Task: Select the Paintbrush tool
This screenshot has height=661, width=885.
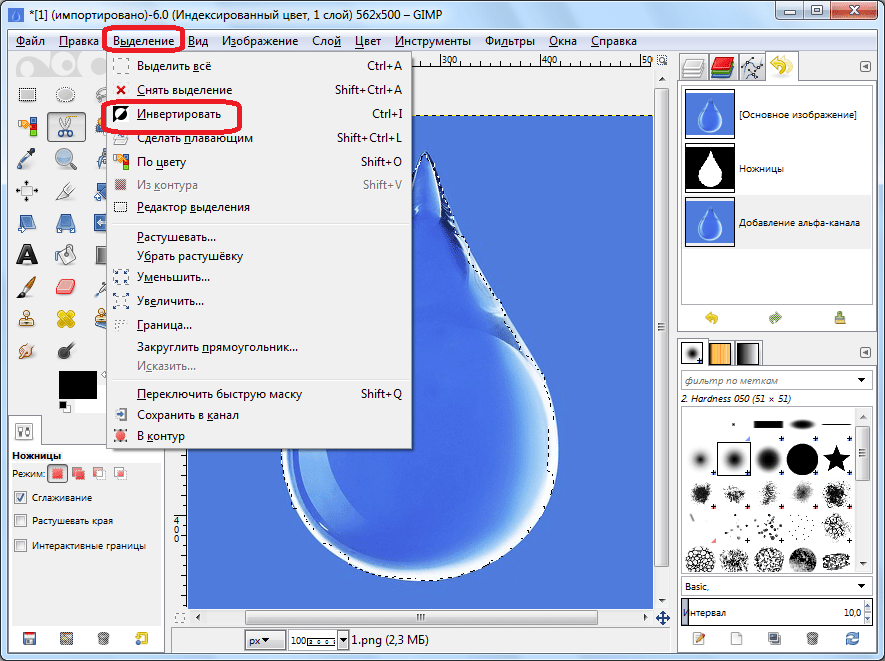Action: 27,287
